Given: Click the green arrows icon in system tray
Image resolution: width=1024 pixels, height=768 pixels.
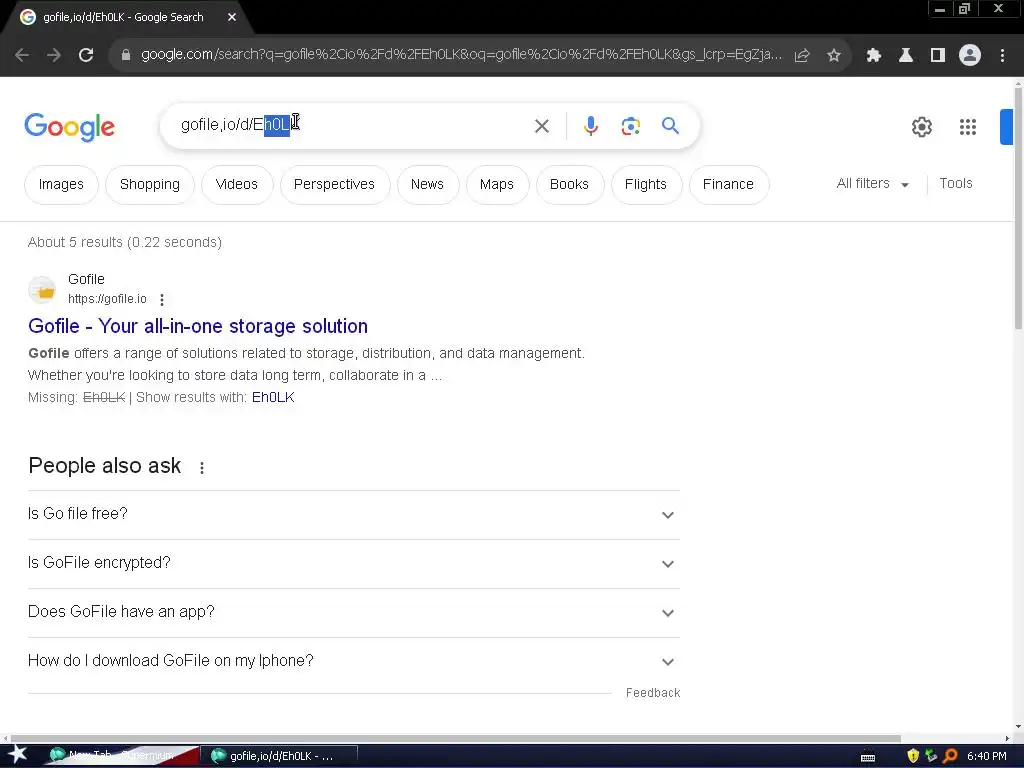Looking at the screenshot, I should point(931,756).
